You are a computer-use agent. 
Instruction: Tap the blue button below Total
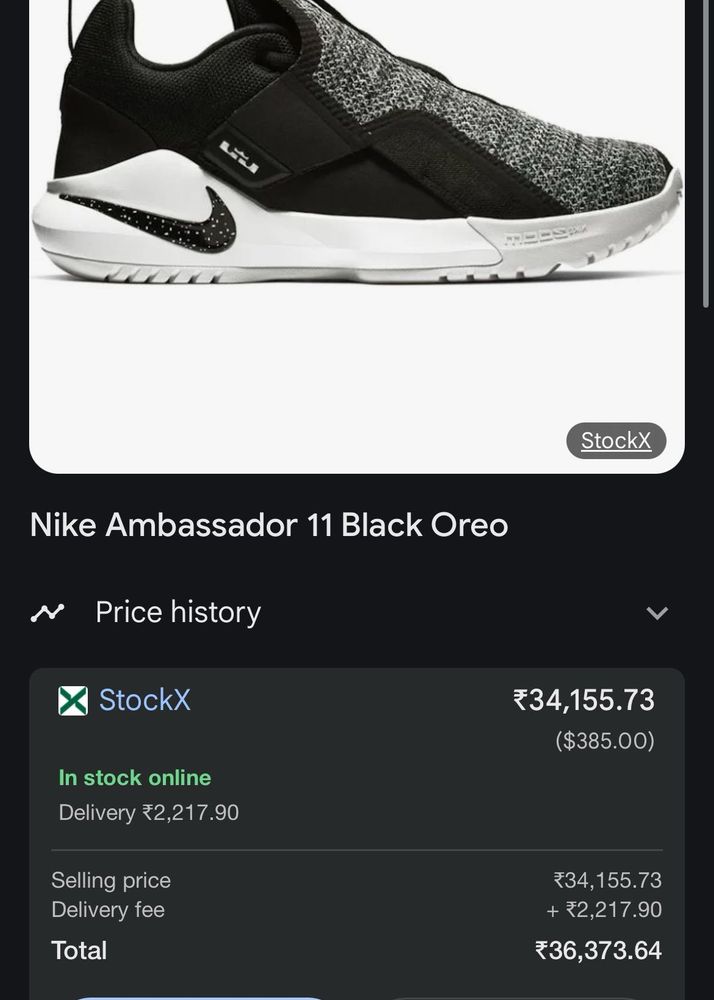tap(200, 995)
